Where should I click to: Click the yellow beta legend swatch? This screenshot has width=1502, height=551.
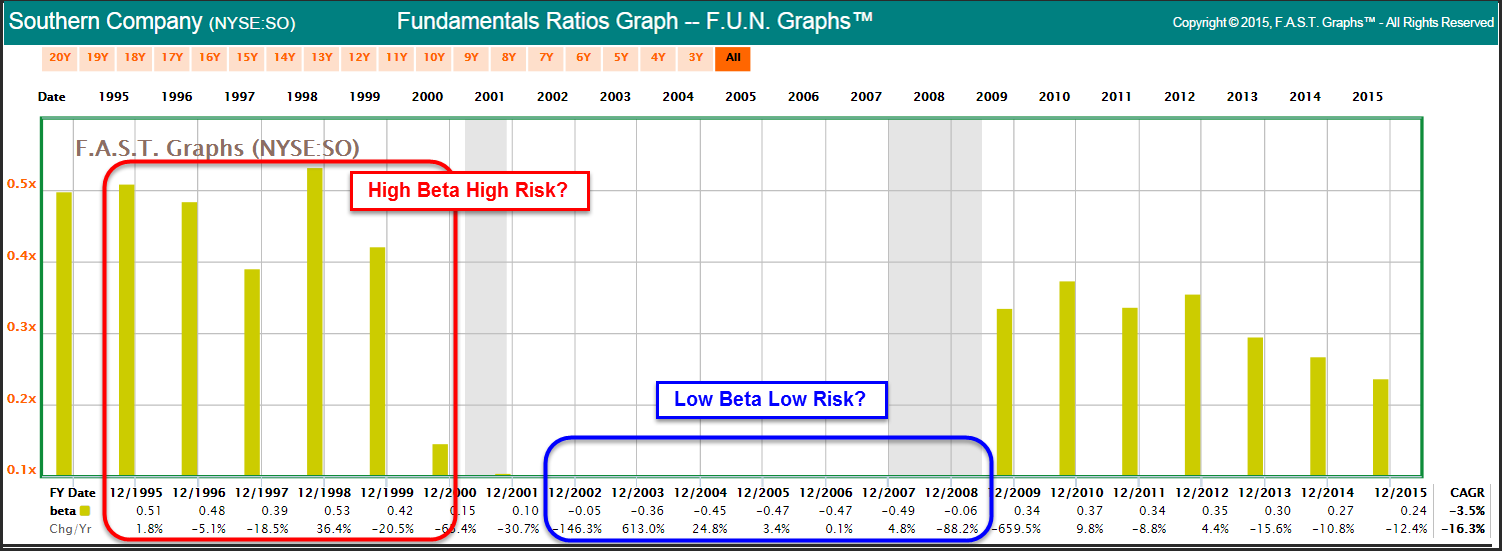84,512
